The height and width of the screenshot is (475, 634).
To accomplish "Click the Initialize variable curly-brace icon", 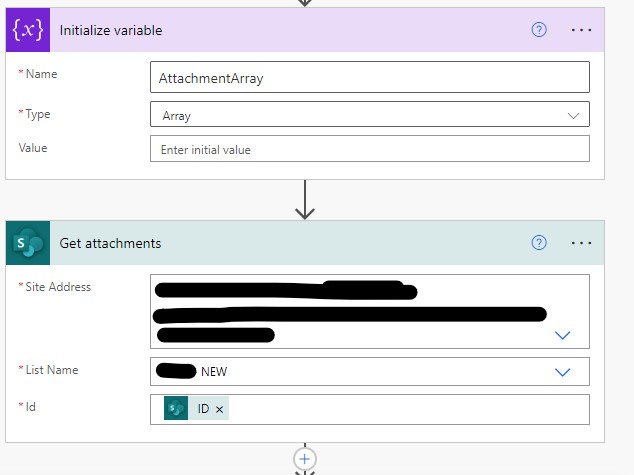I will (x=28, y=30).
